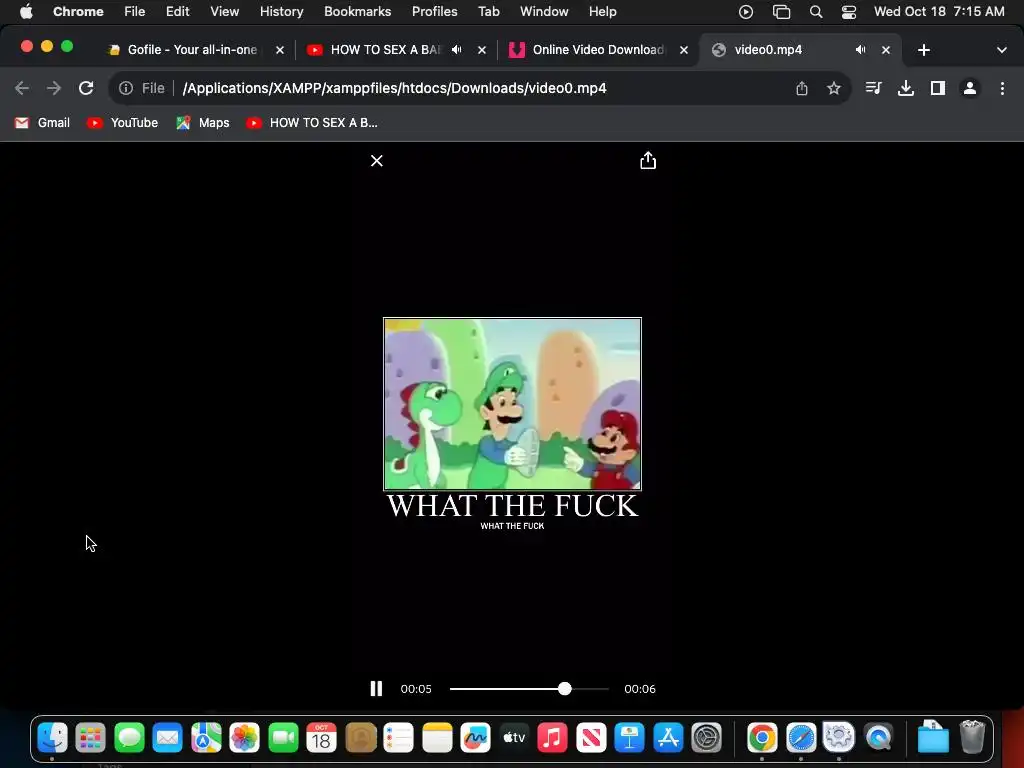Open Mail from the Dock
Screen dimensions: 1024x768
[167, 738]
